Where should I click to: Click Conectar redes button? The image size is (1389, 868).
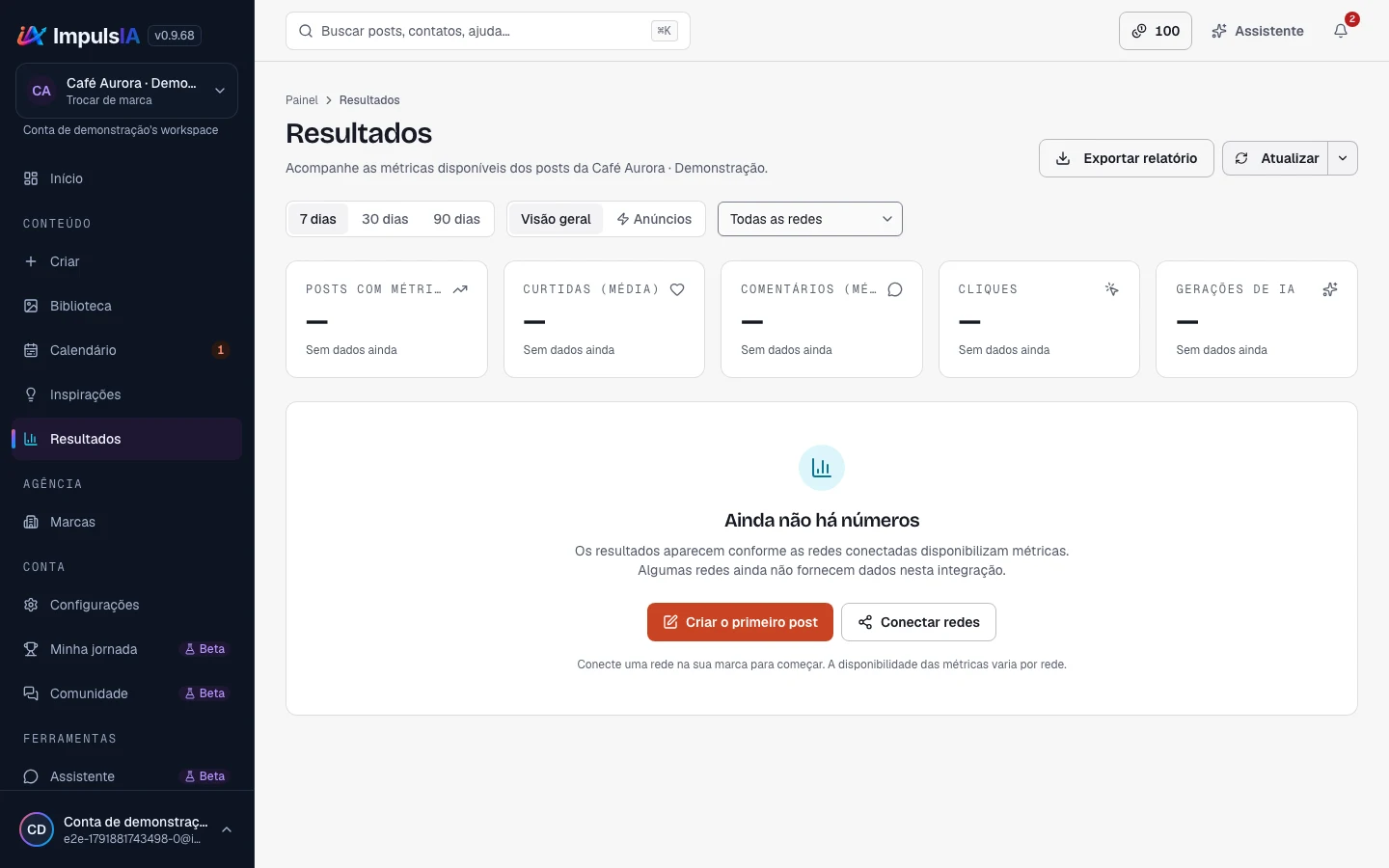(x=918, y=622)
